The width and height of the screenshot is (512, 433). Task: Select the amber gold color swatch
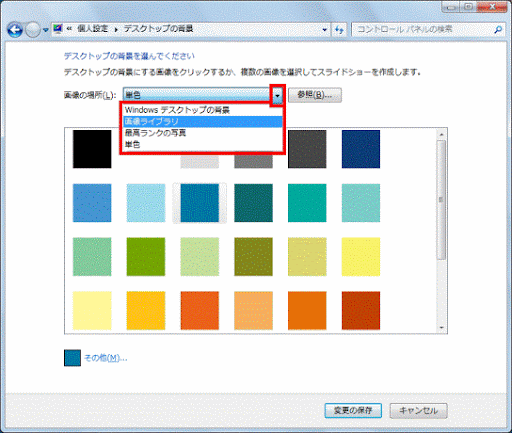146,311
